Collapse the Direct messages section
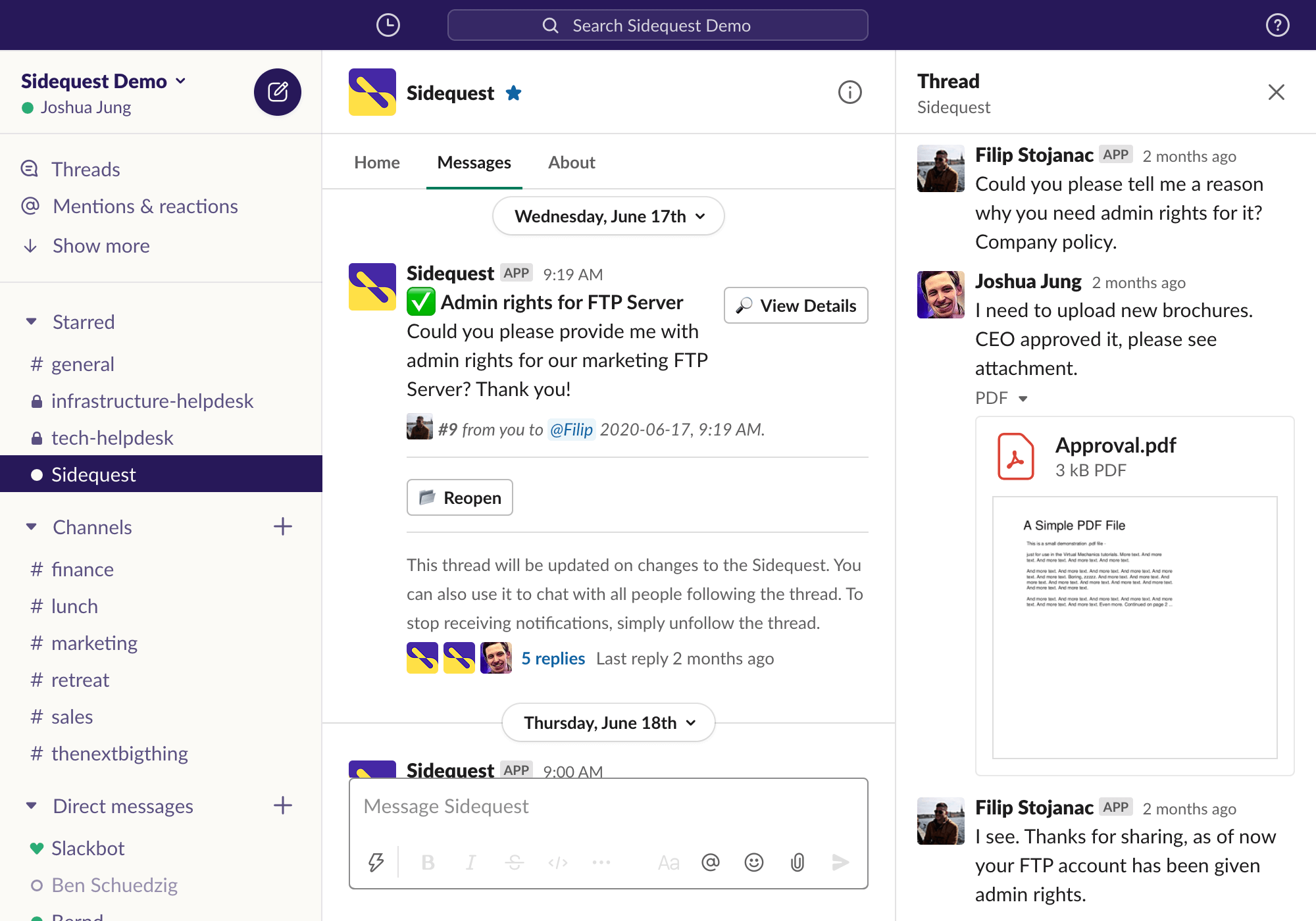The width and height of the screenshot is (1316, 921). click(31, 806)
